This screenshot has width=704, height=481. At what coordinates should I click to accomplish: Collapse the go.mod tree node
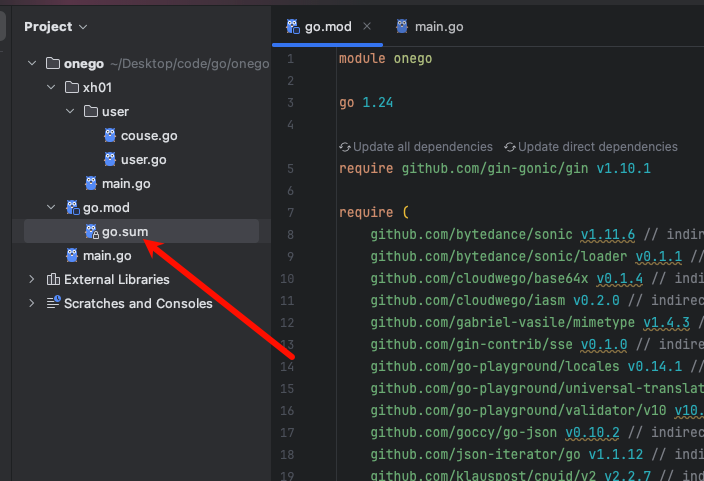[51, 207]
